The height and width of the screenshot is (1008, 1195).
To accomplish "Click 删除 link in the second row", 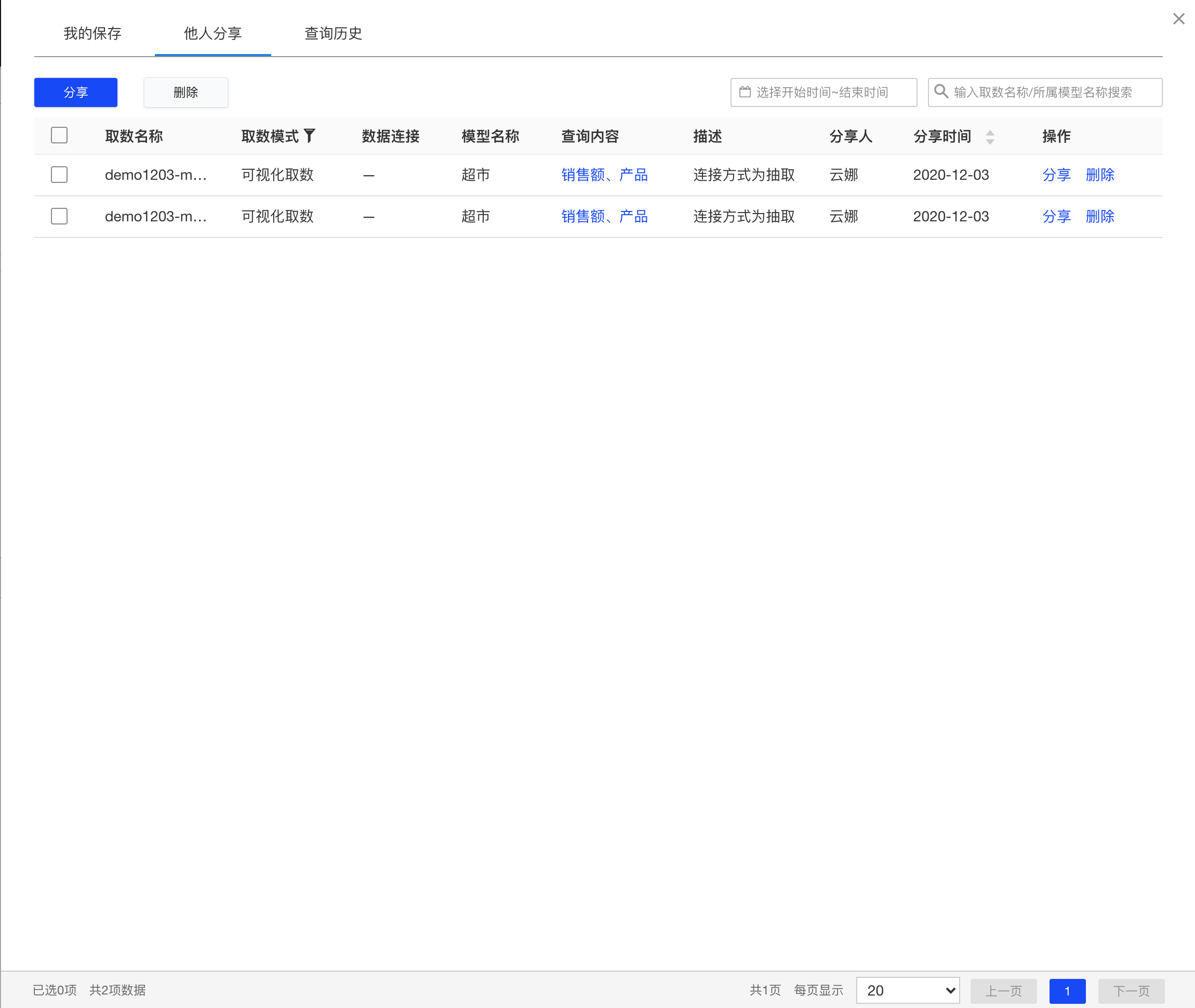I will (x=1099, y=216).
